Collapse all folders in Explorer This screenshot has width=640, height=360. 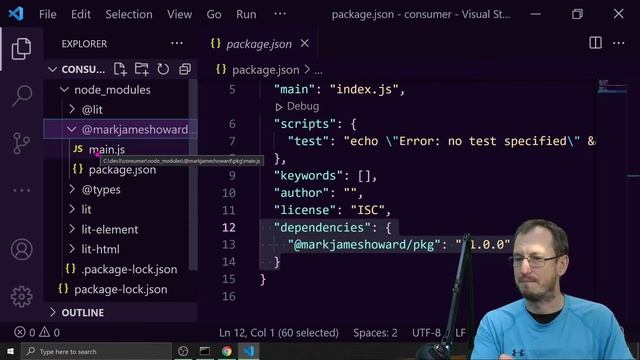click(185, 69)
